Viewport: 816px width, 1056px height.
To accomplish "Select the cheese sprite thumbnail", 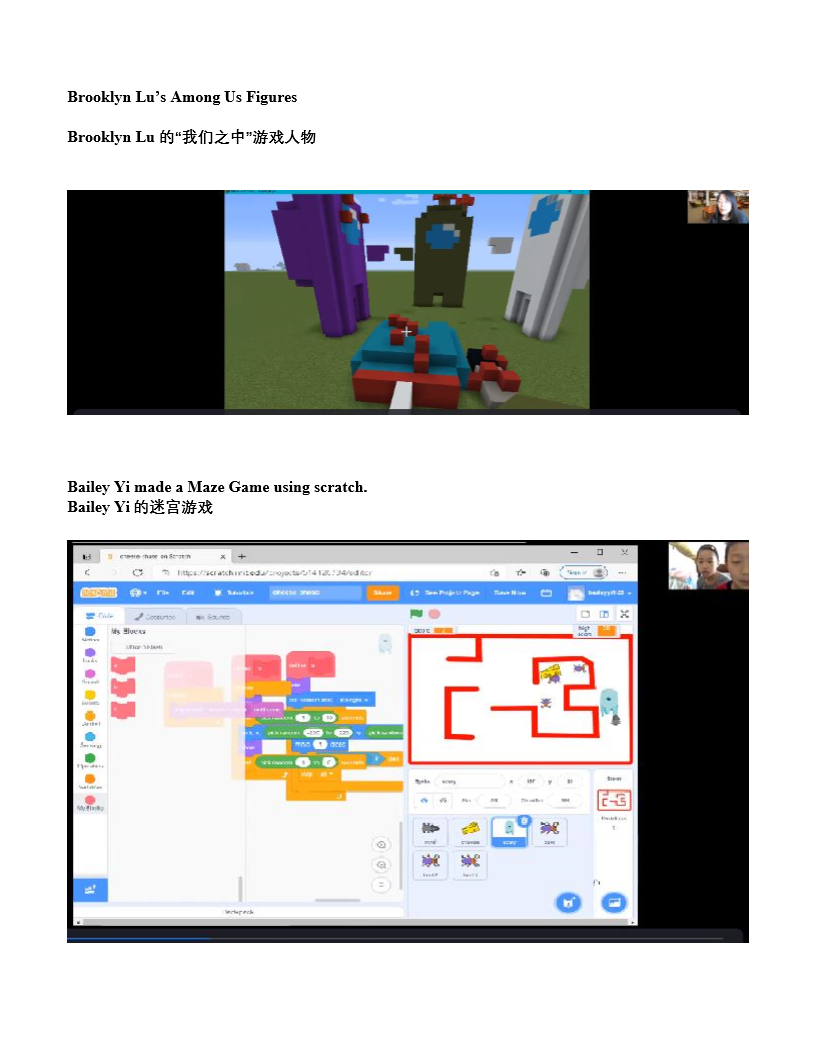I will [x=468, y=832].
